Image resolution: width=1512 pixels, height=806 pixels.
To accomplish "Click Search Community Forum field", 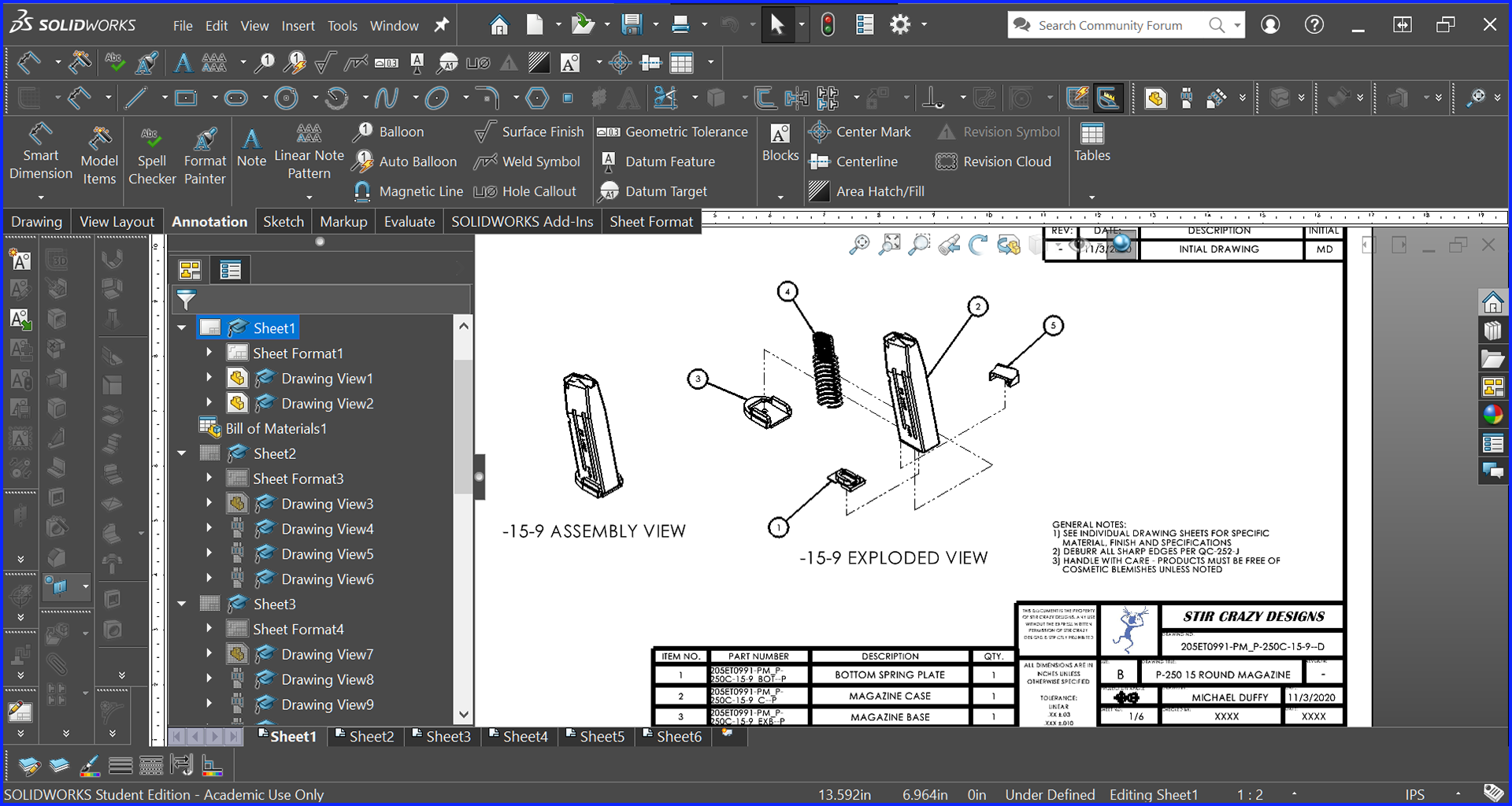I will pyautogui.click(x=1110, y=25).
